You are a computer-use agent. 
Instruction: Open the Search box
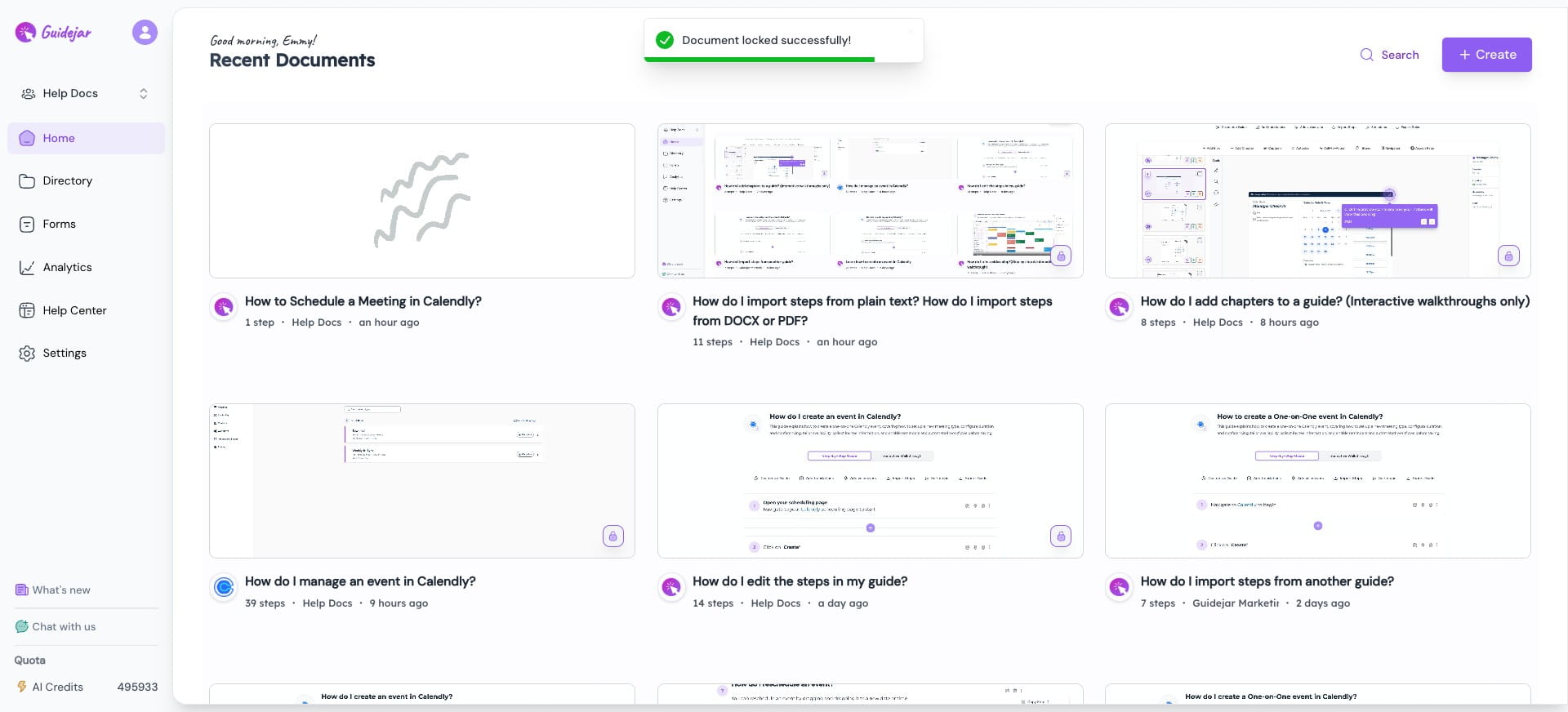pos(1389,55)
